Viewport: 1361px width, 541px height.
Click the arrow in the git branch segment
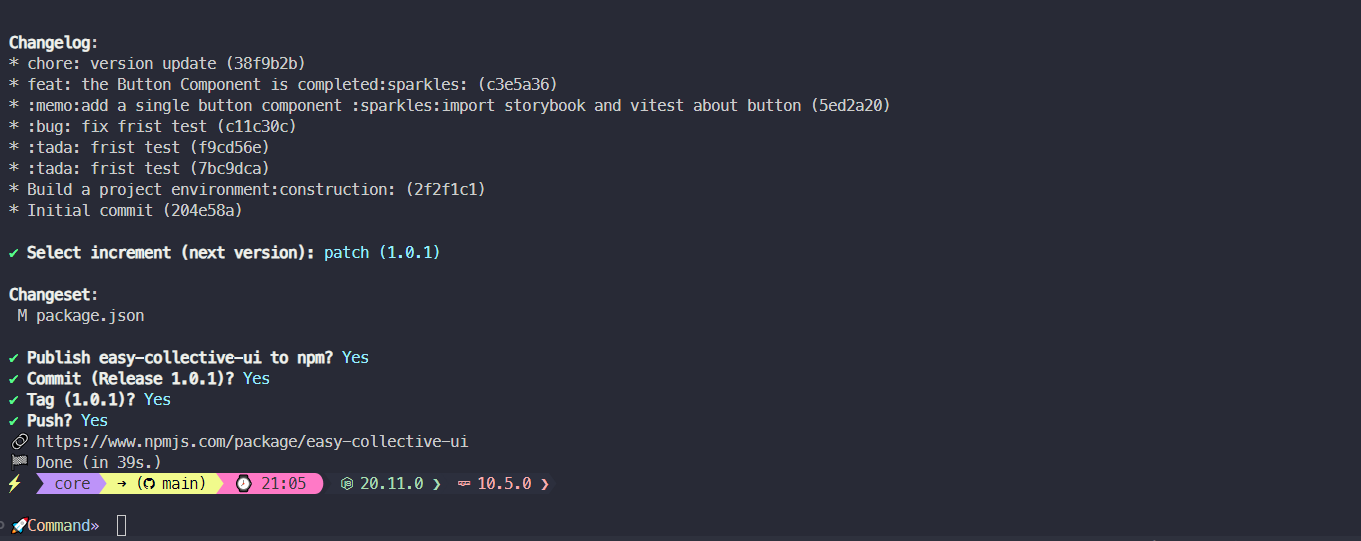pos(121,484)
